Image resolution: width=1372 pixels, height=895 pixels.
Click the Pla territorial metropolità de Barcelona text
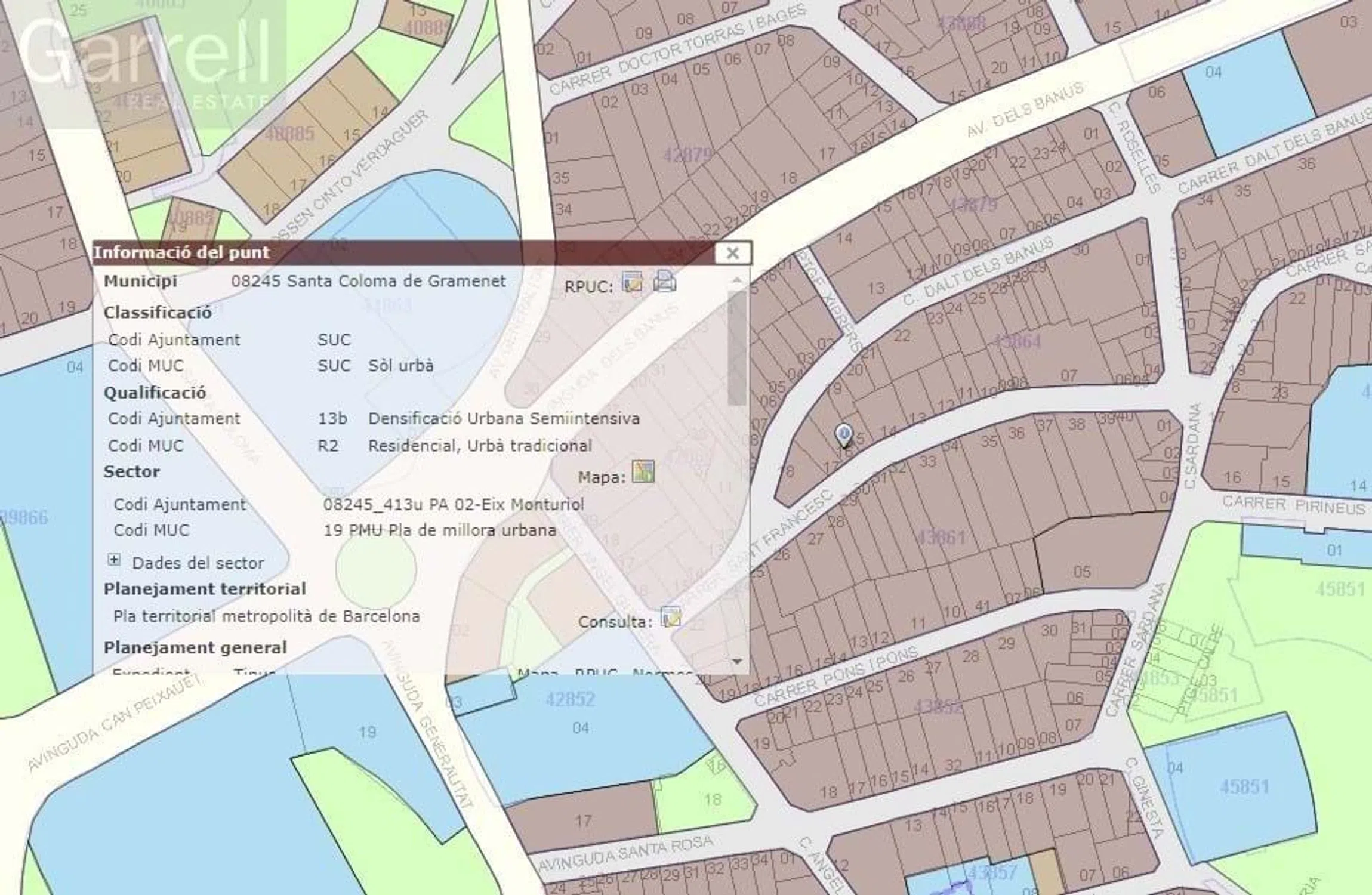[266, 616]
